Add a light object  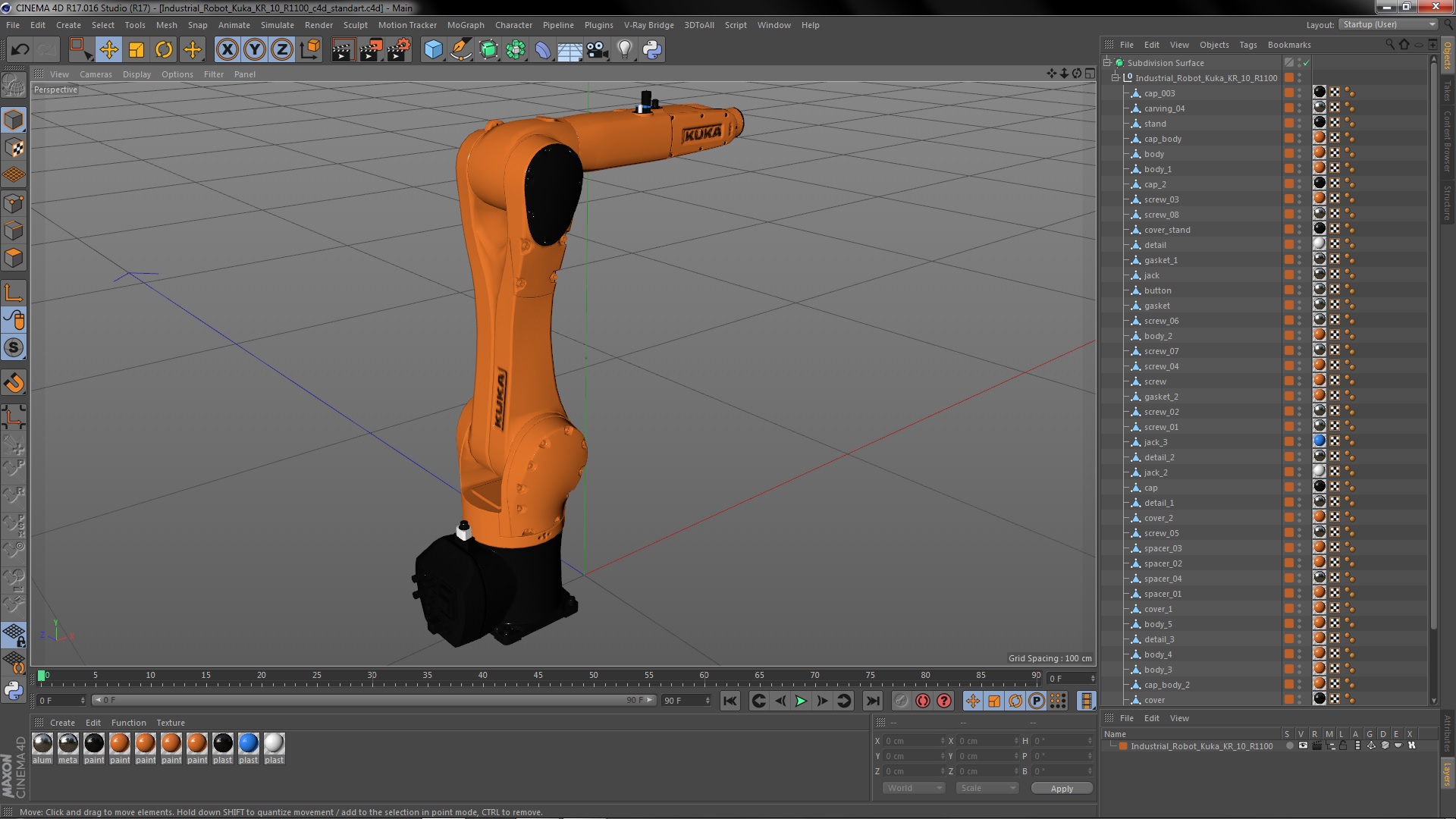pyautogui.click(x=624, y=50)
